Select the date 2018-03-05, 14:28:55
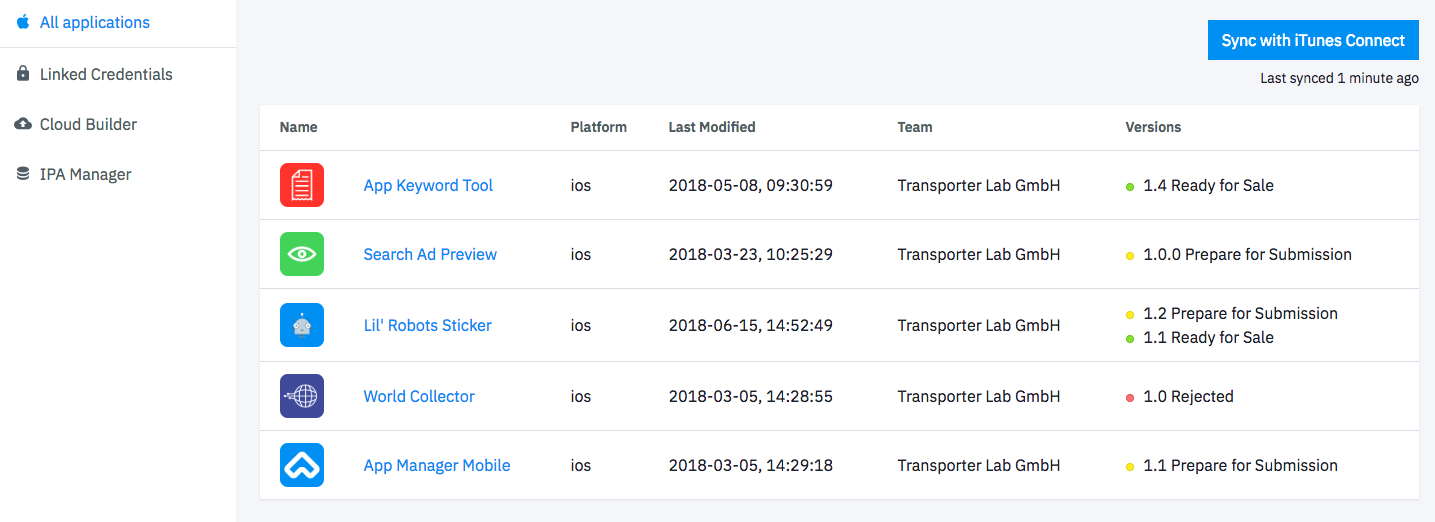1435x522 pixels. (x=750, y=396)
